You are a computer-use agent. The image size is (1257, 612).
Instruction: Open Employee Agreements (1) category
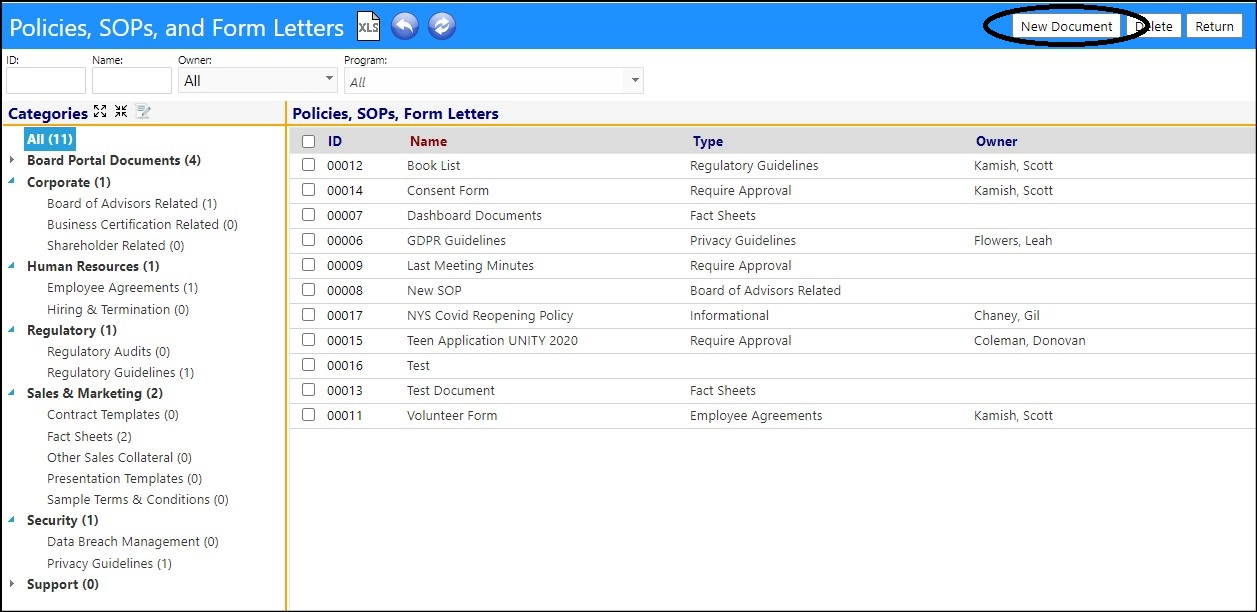(122, 287)
